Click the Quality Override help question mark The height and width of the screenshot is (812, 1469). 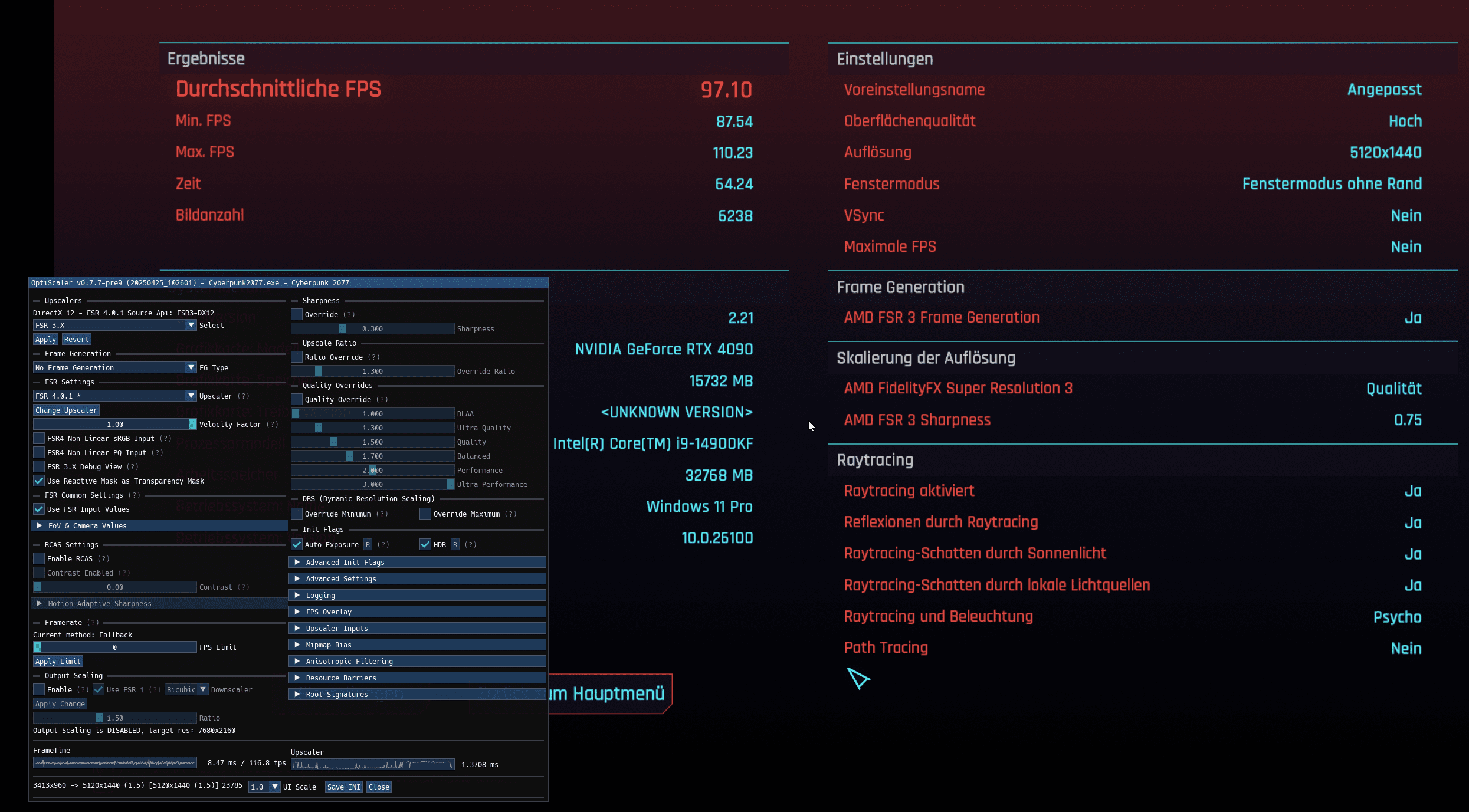[x=382, y=399]
